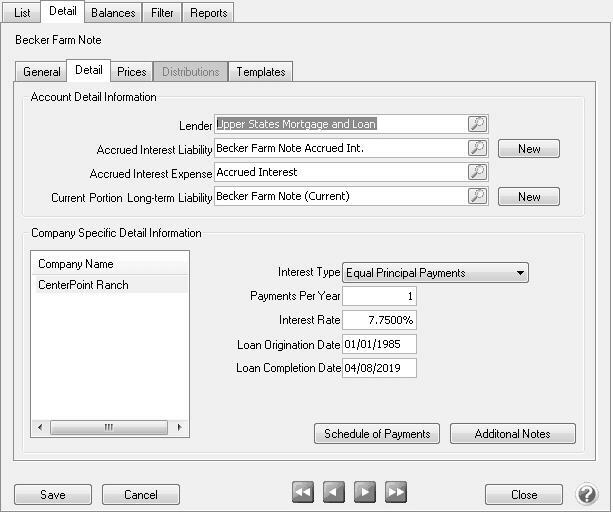Open Current Portion Long-term Liability lookup

[478, 197]
